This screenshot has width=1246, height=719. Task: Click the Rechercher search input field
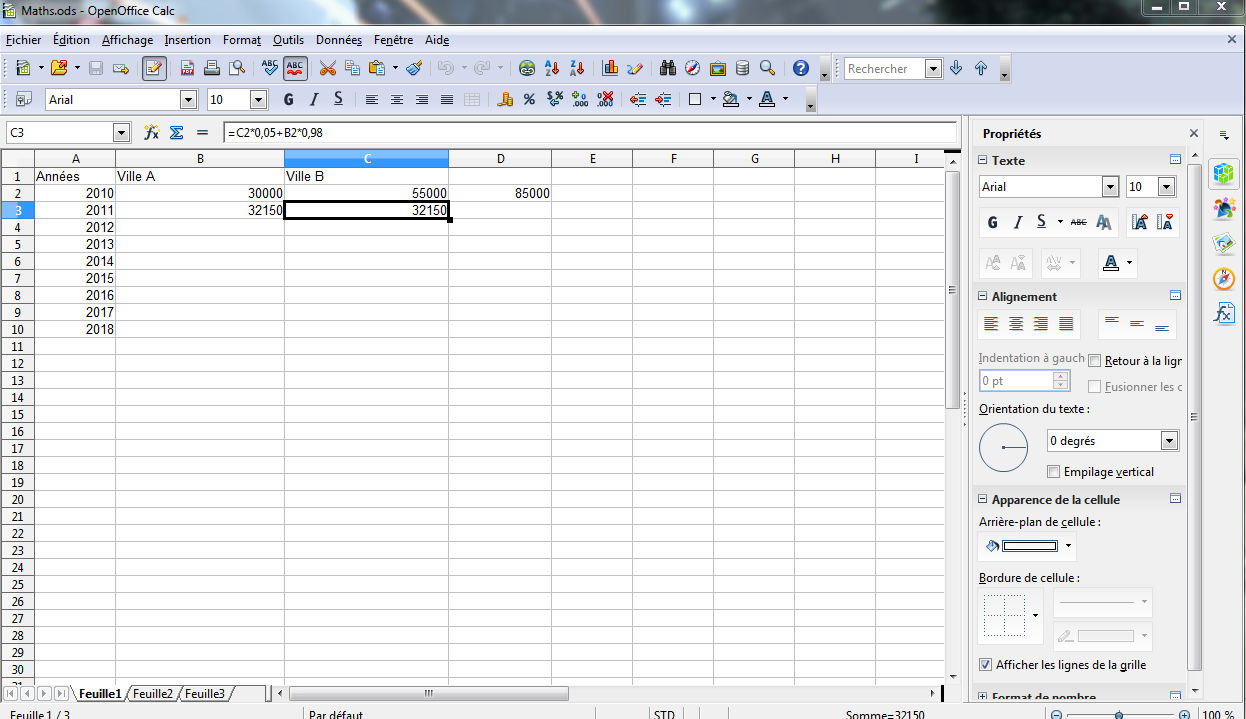click(x=884, y=68)
